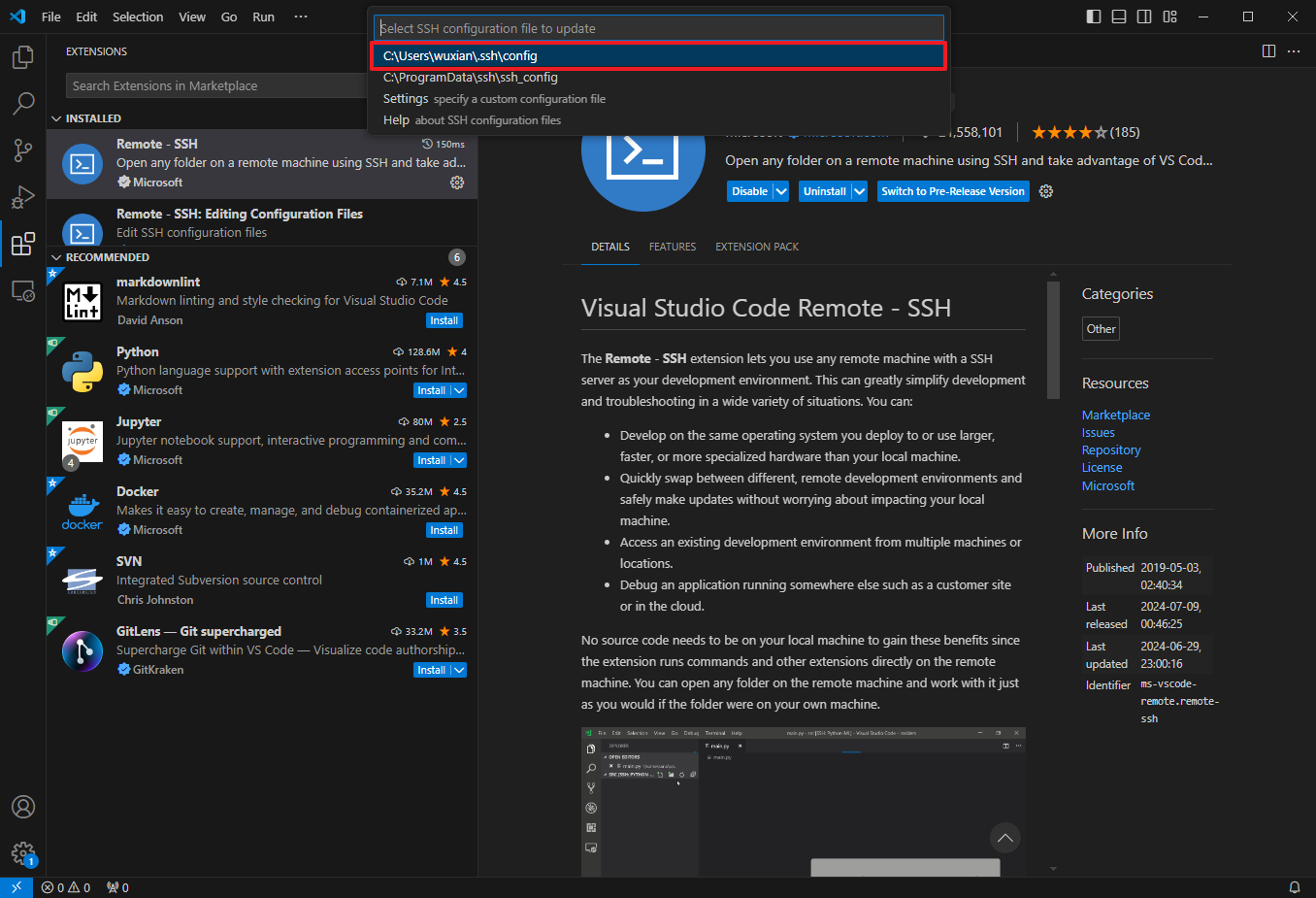Open the overflow menu ellipsis after Run
The image size is (1316, 898).
click(x=301, y=17)
